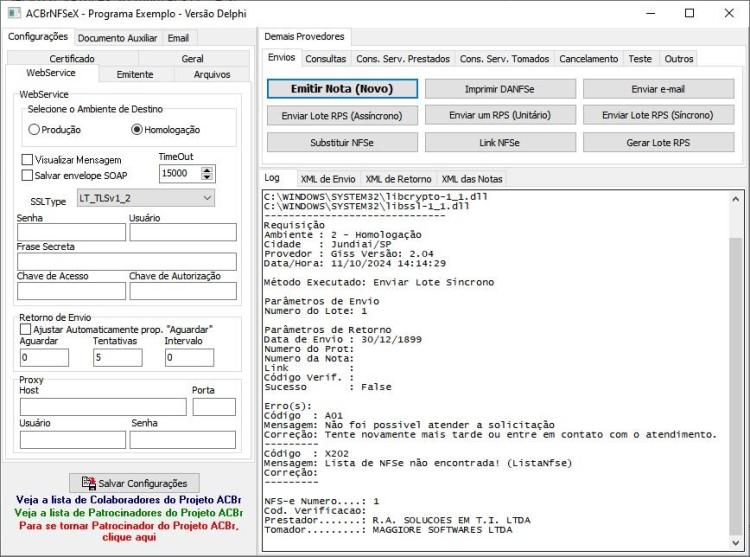Switch to the Certificado tab
The height and width of the screenshot is (557, 750).
[72, 58]
